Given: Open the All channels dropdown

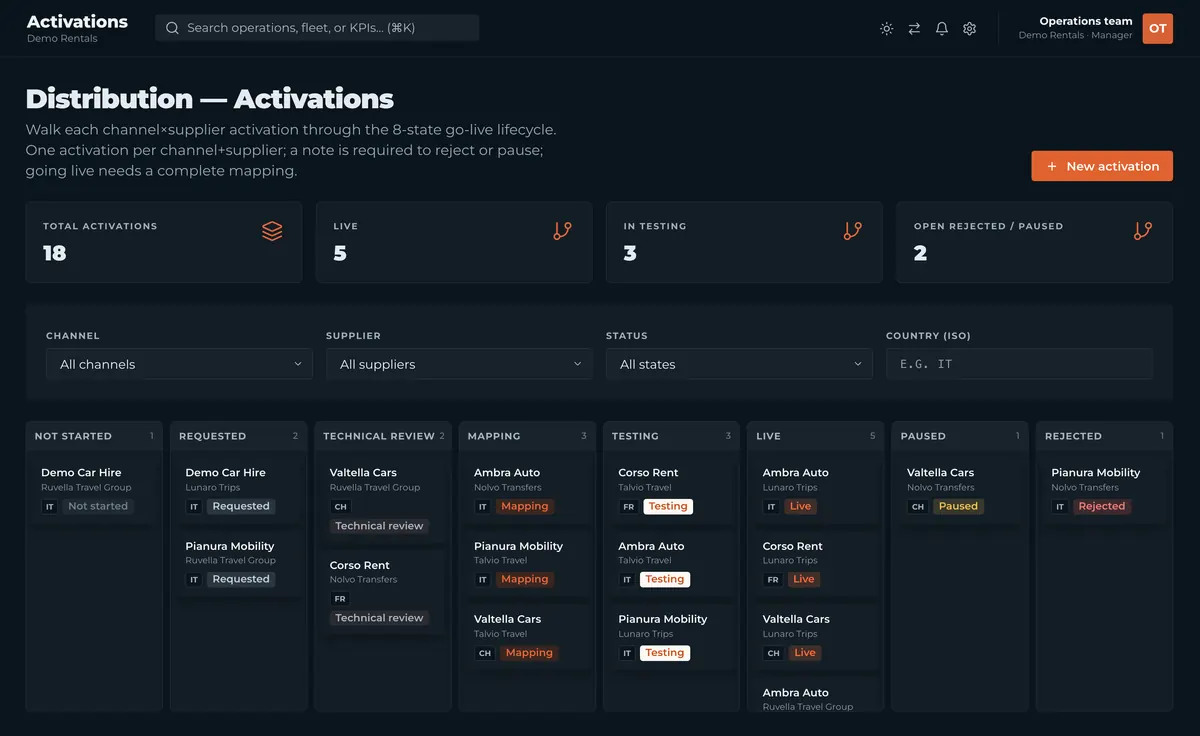Looking at the screenshot, I should click(x=179, y=364).
